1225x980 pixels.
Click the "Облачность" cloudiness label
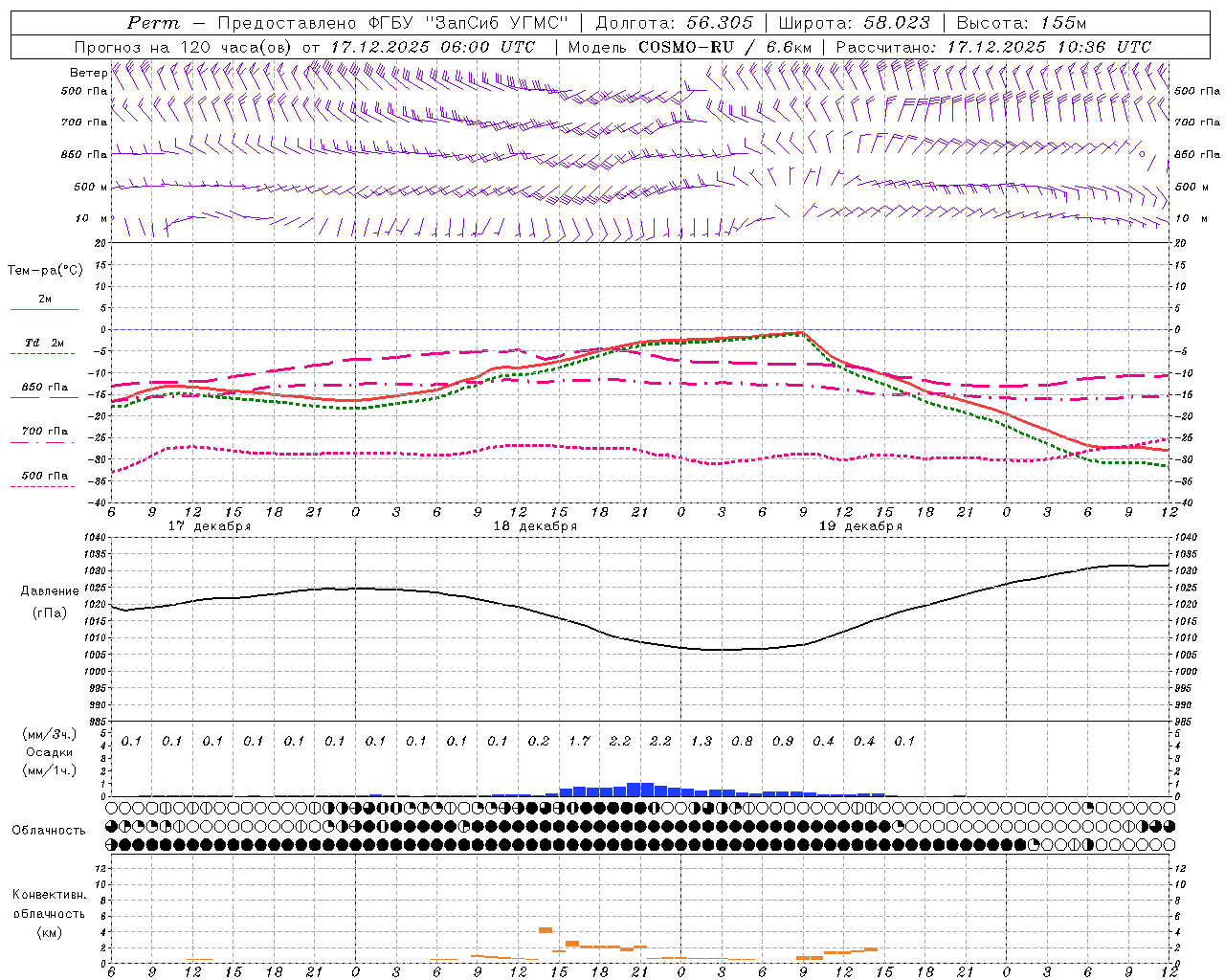[x=48, y=831]
